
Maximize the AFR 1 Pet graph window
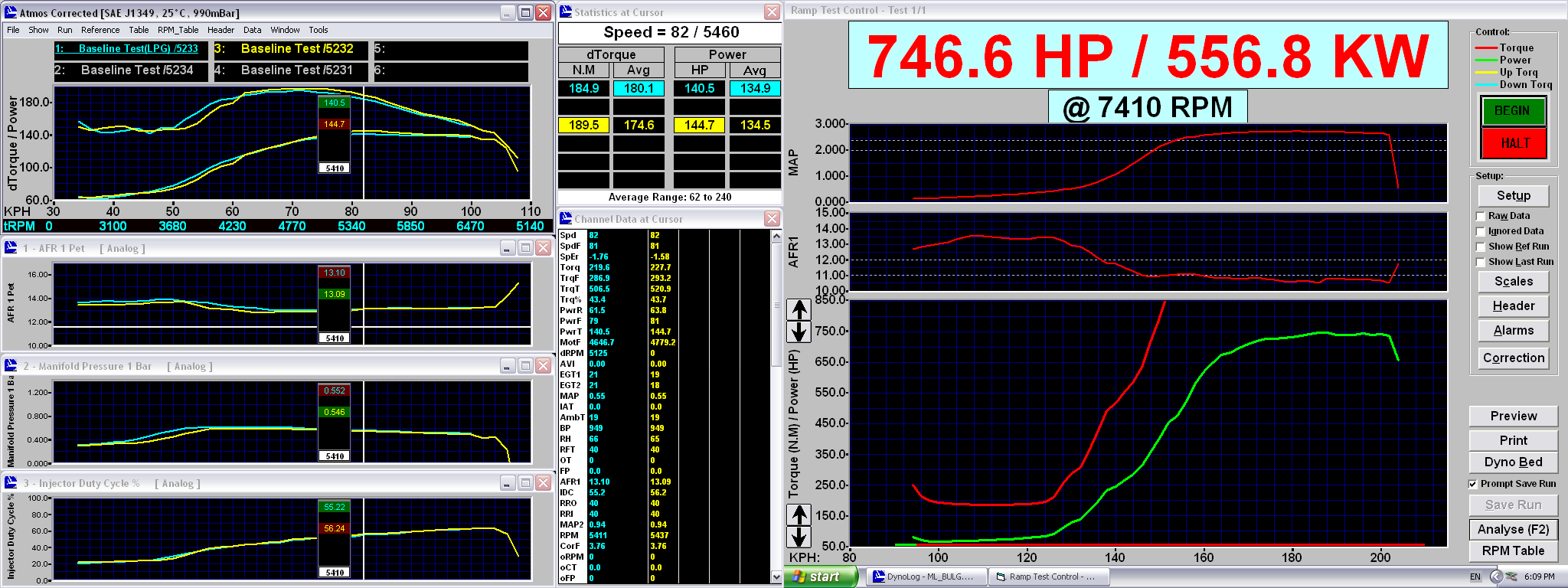click(525, 247)
